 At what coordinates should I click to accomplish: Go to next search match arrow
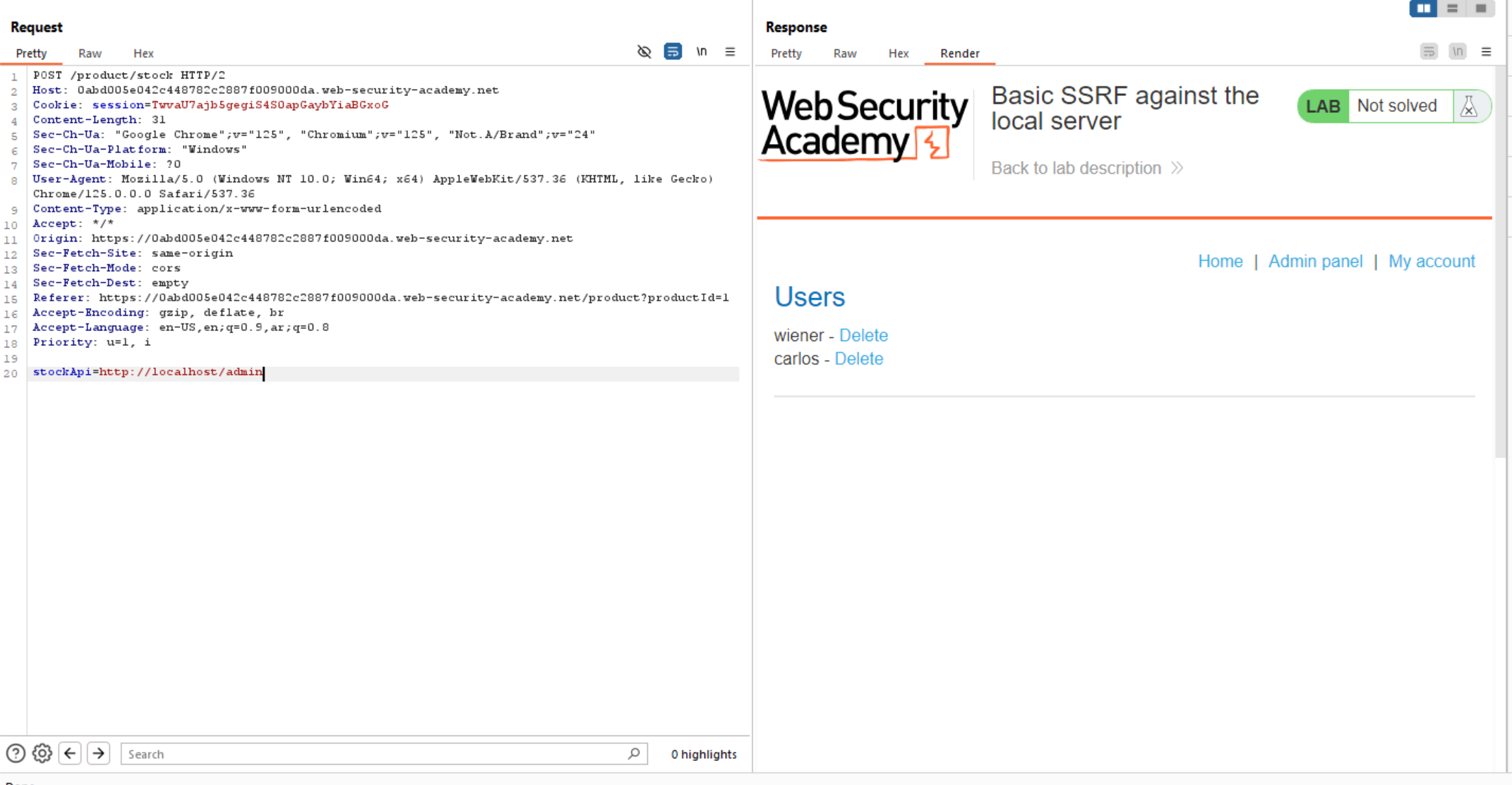(x=99, y=753)
